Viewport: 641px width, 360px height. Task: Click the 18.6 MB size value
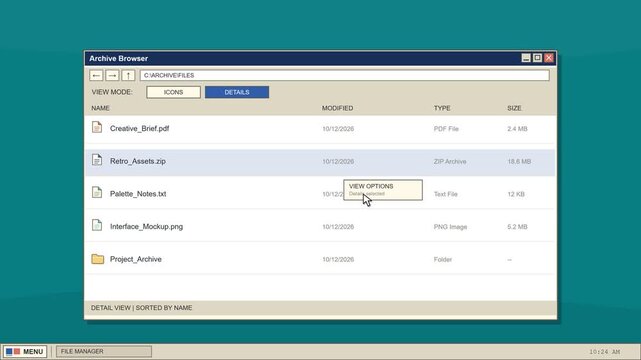pos(519,161)
